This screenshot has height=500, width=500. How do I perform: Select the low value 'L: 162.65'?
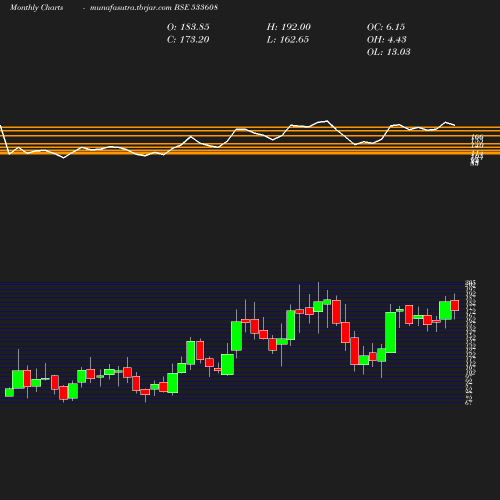288,40
